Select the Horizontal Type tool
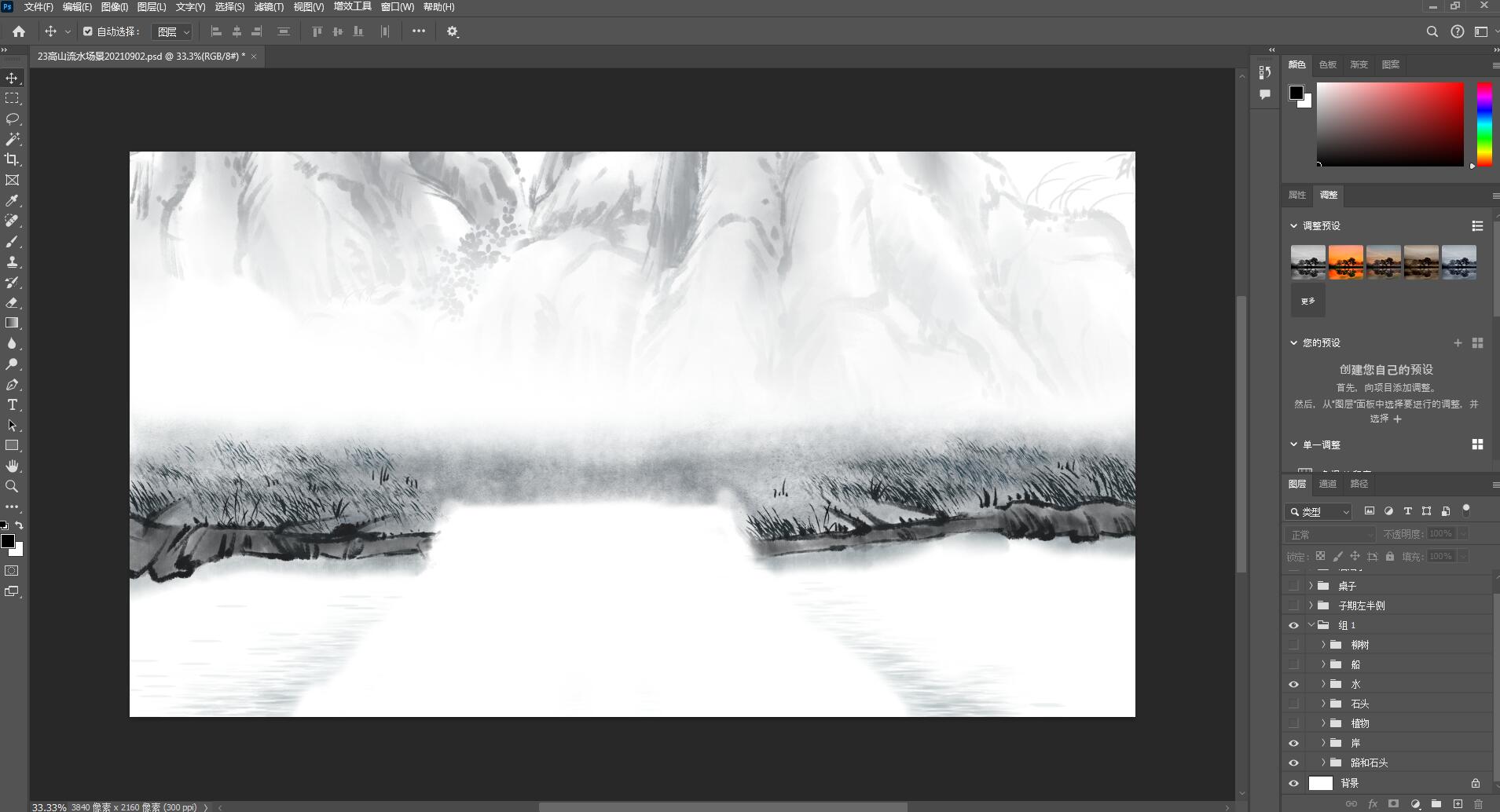Screen dimensions: 1500x812 12,405
